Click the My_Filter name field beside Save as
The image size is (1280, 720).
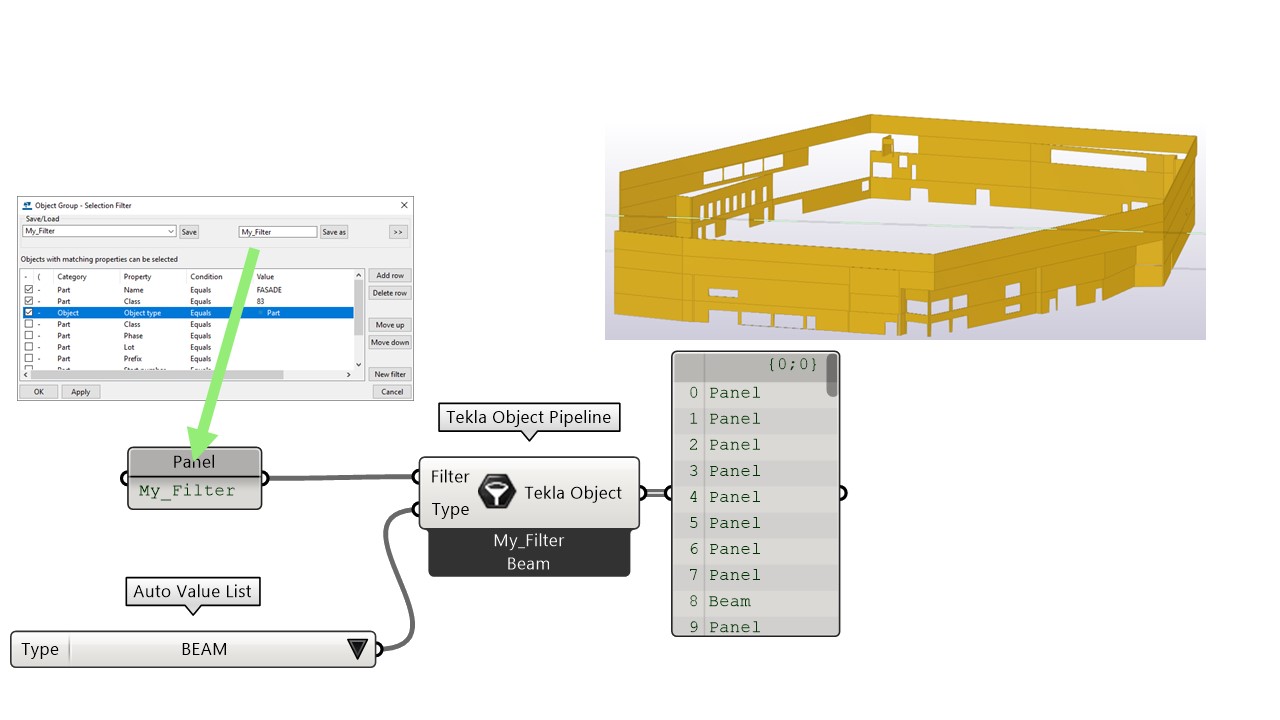tap(278, 232)
